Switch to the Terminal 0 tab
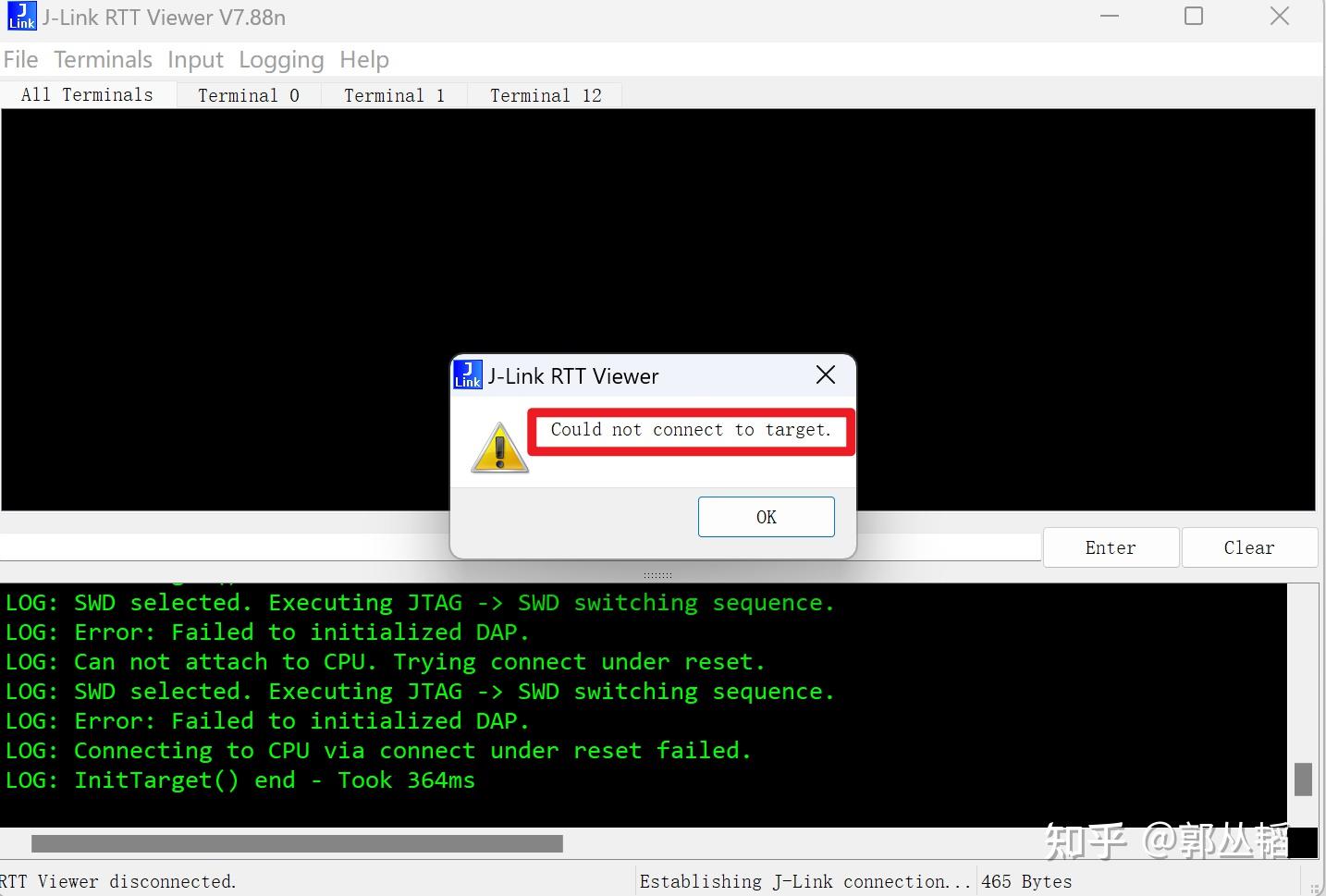The height and width of the screenshot is (896, 1326). pos(248,94)
